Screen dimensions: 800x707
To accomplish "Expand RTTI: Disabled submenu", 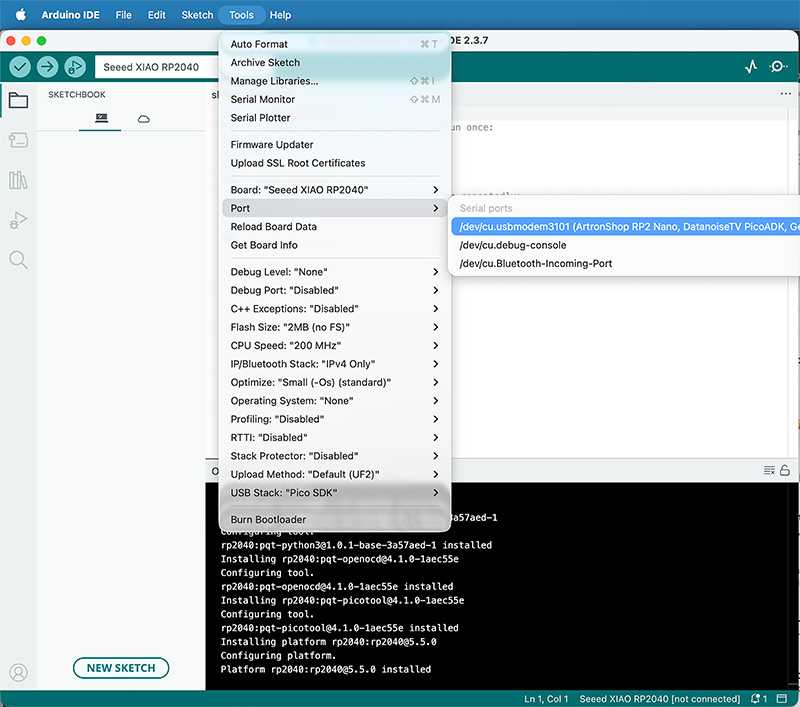I will pyautogui.click(x=335, y=437).
